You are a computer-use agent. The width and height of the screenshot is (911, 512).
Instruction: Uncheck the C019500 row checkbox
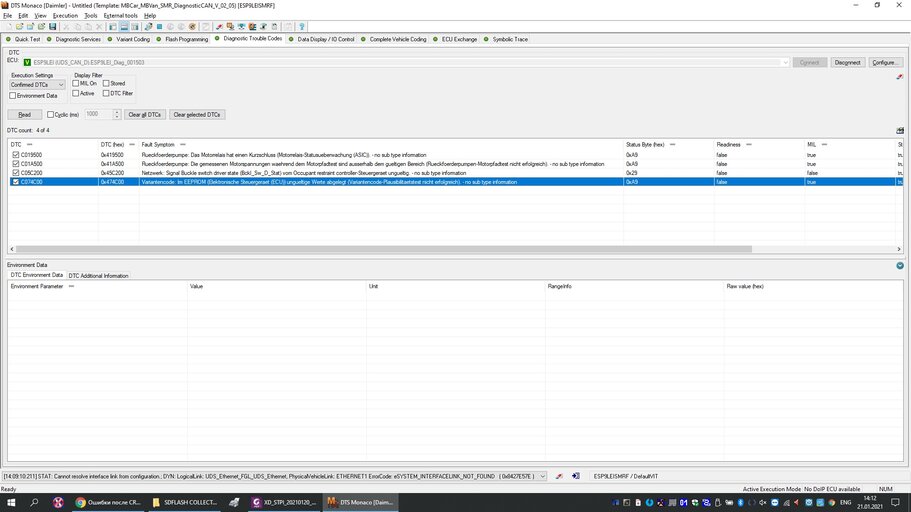coord(16,155)
